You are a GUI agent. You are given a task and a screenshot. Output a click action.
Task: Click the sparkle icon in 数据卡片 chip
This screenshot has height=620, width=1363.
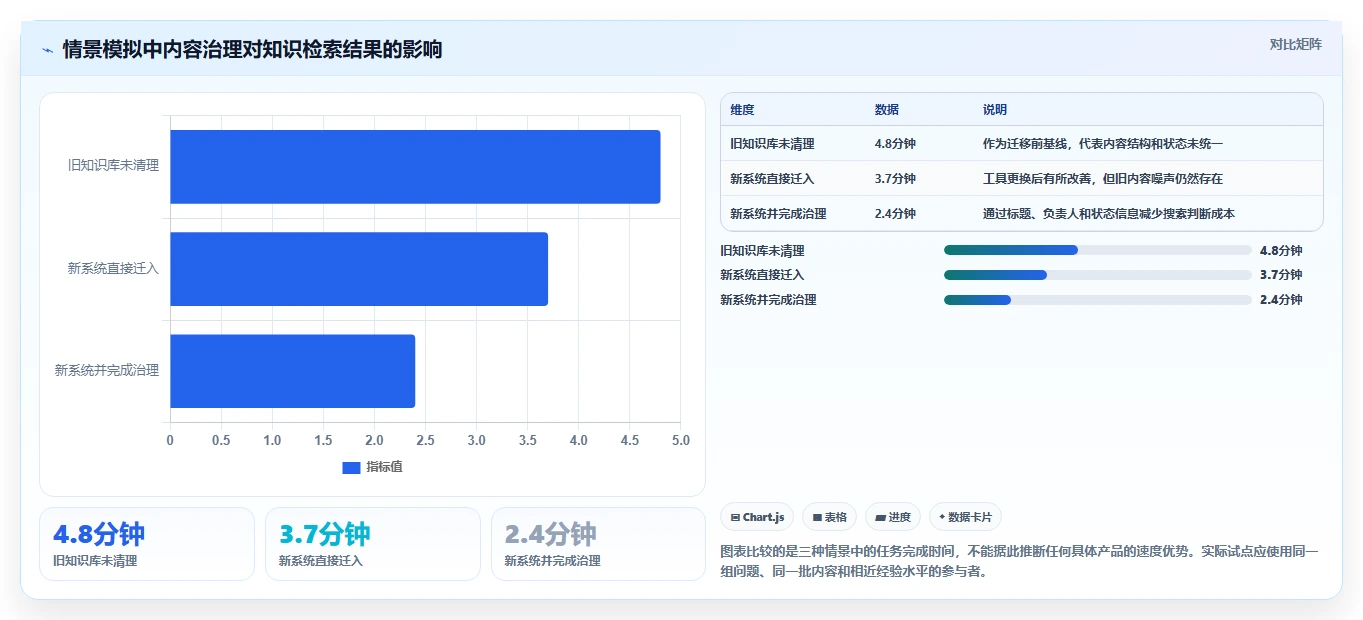[x=942, y=517]
